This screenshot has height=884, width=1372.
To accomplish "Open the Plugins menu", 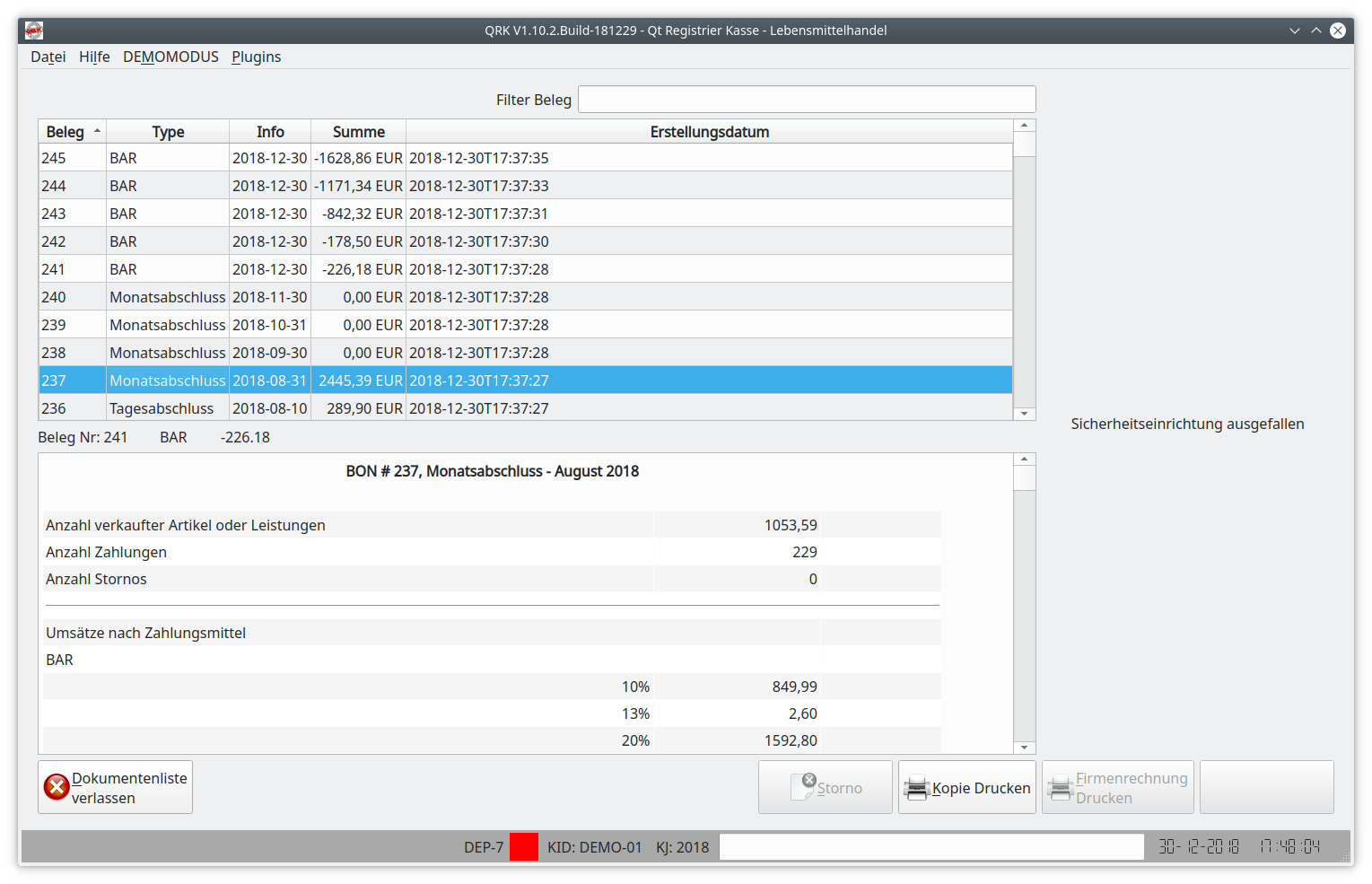I will point(257,57).
